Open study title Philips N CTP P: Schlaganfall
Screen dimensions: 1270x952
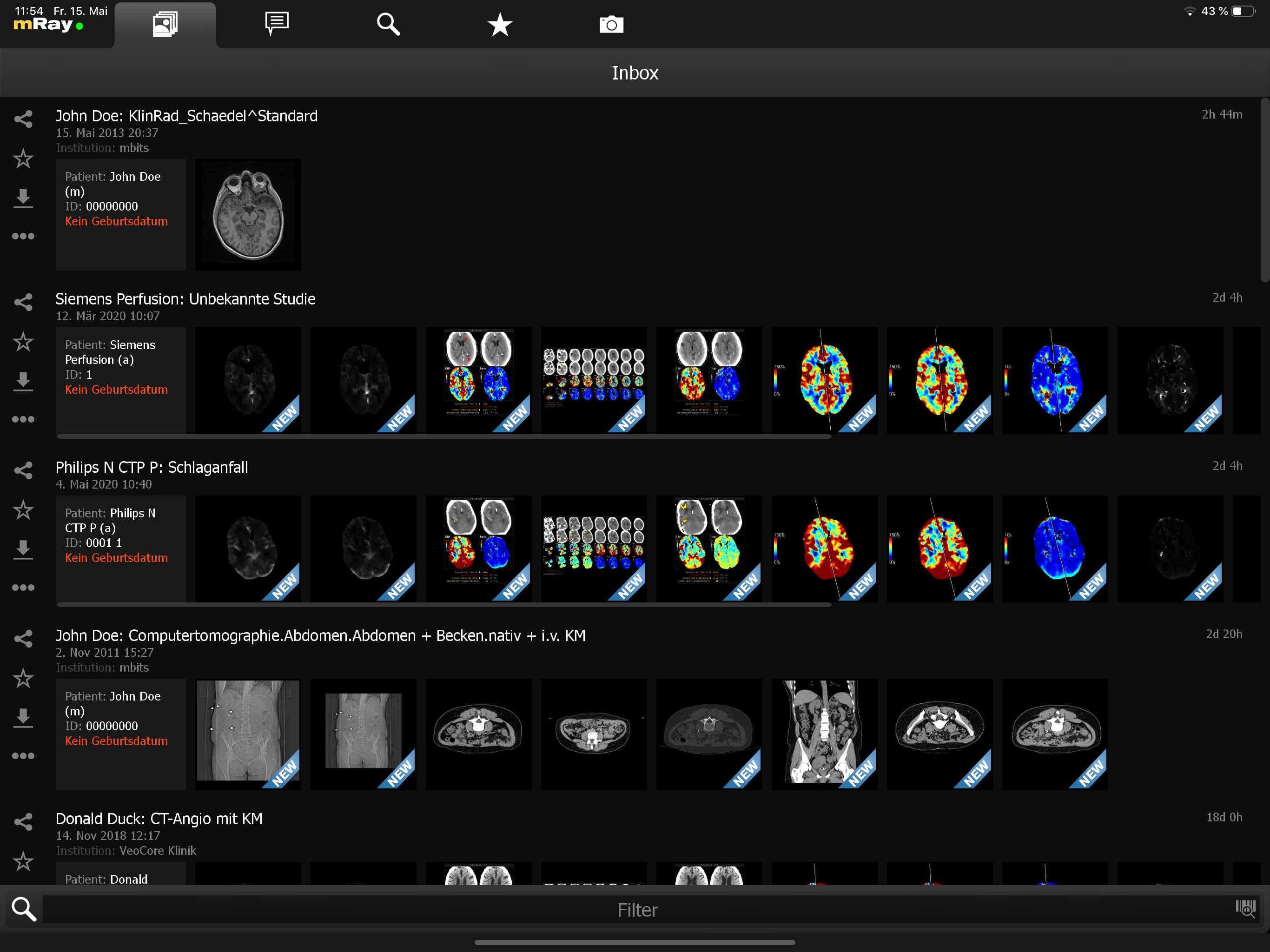(x=152, y=467)
